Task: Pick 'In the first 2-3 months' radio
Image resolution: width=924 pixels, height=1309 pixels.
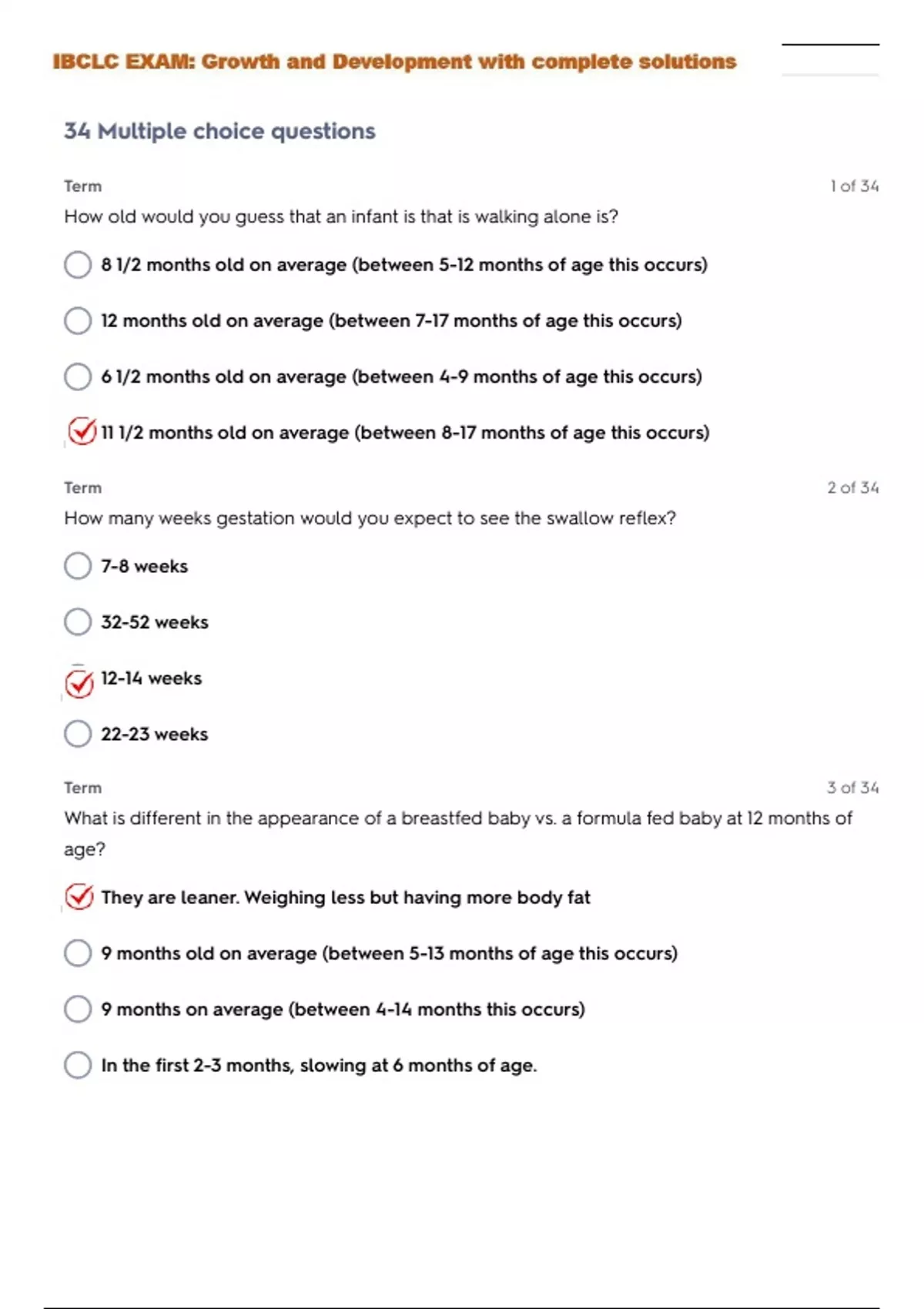Action: click(78, 1065)
